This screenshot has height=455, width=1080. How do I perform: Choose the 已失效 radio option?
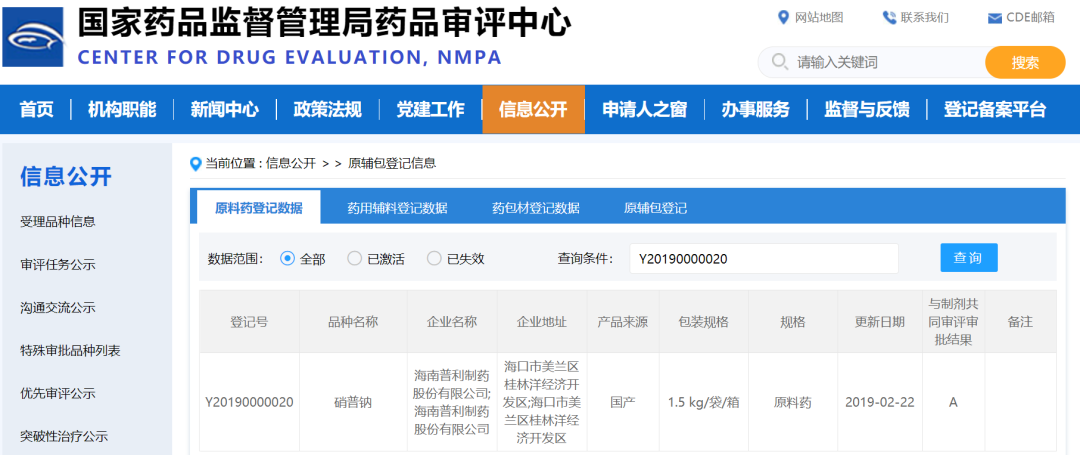(434, 258)
